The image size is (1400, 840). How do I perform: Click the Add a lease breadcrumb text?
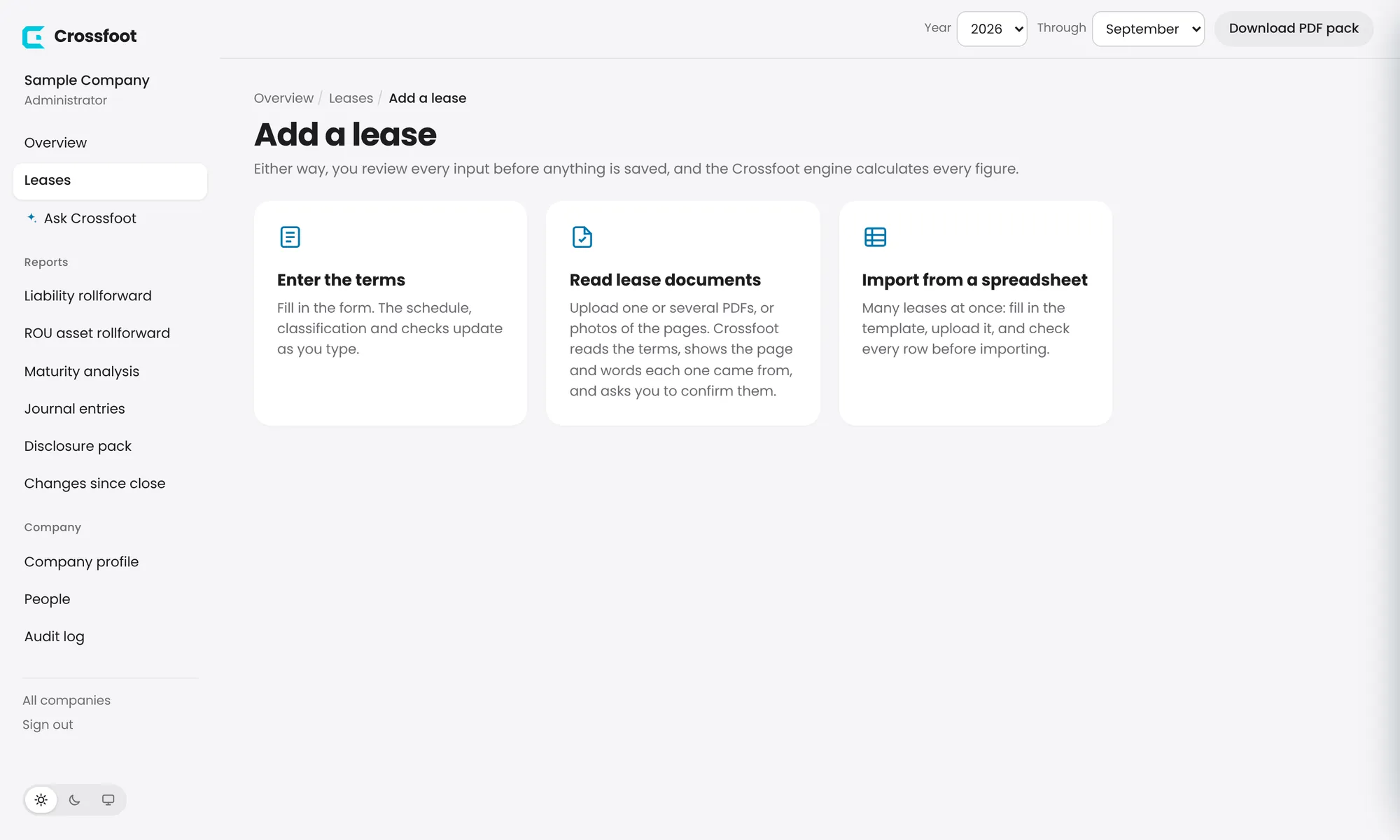click(x=428, y=98)
